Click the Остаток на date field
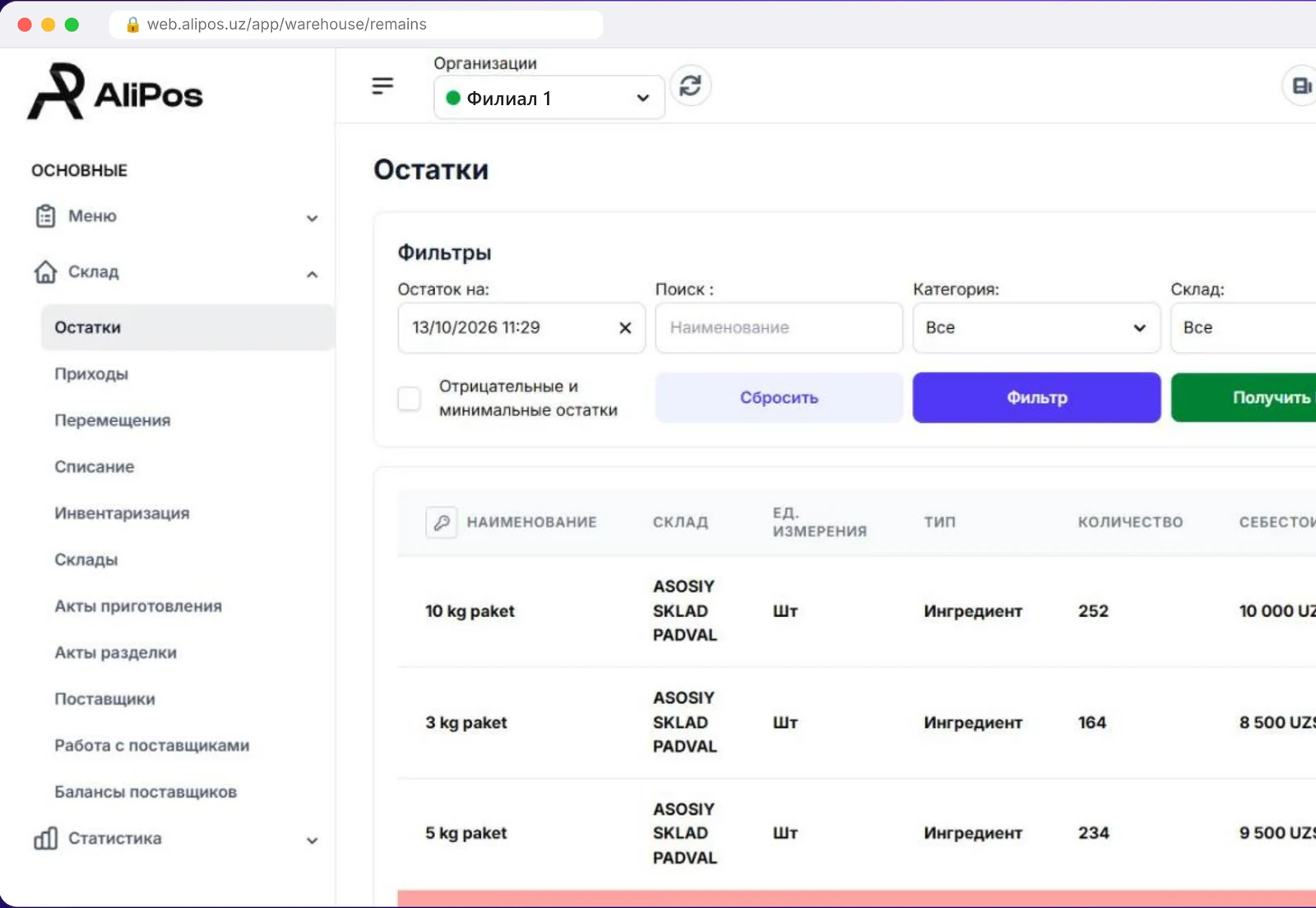Image resolution: width=1316 pixels, height=908 pixels. 521,328
